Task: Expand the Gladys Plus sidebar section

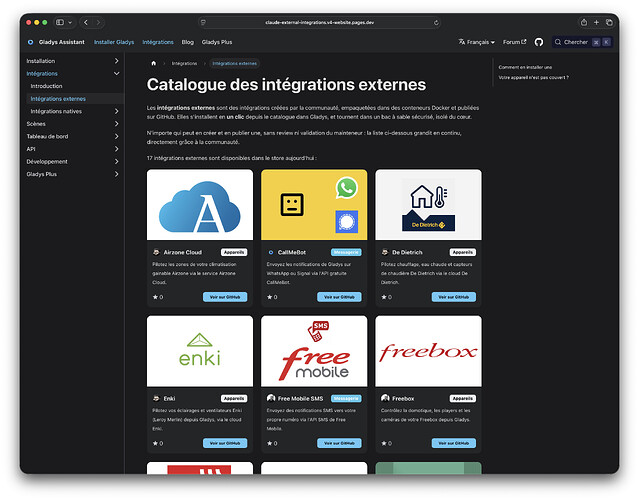Action: [117, 174]
